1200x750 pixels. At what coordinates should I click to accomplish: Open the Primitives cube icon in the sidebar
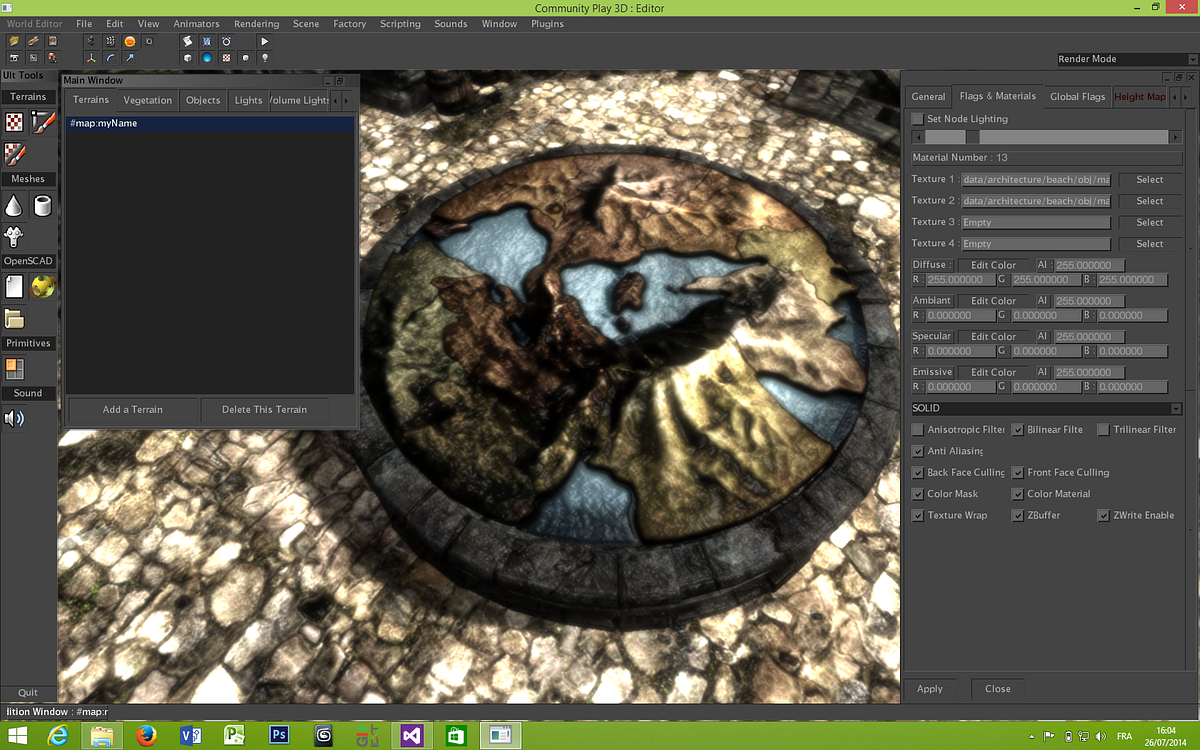point(14,368)
